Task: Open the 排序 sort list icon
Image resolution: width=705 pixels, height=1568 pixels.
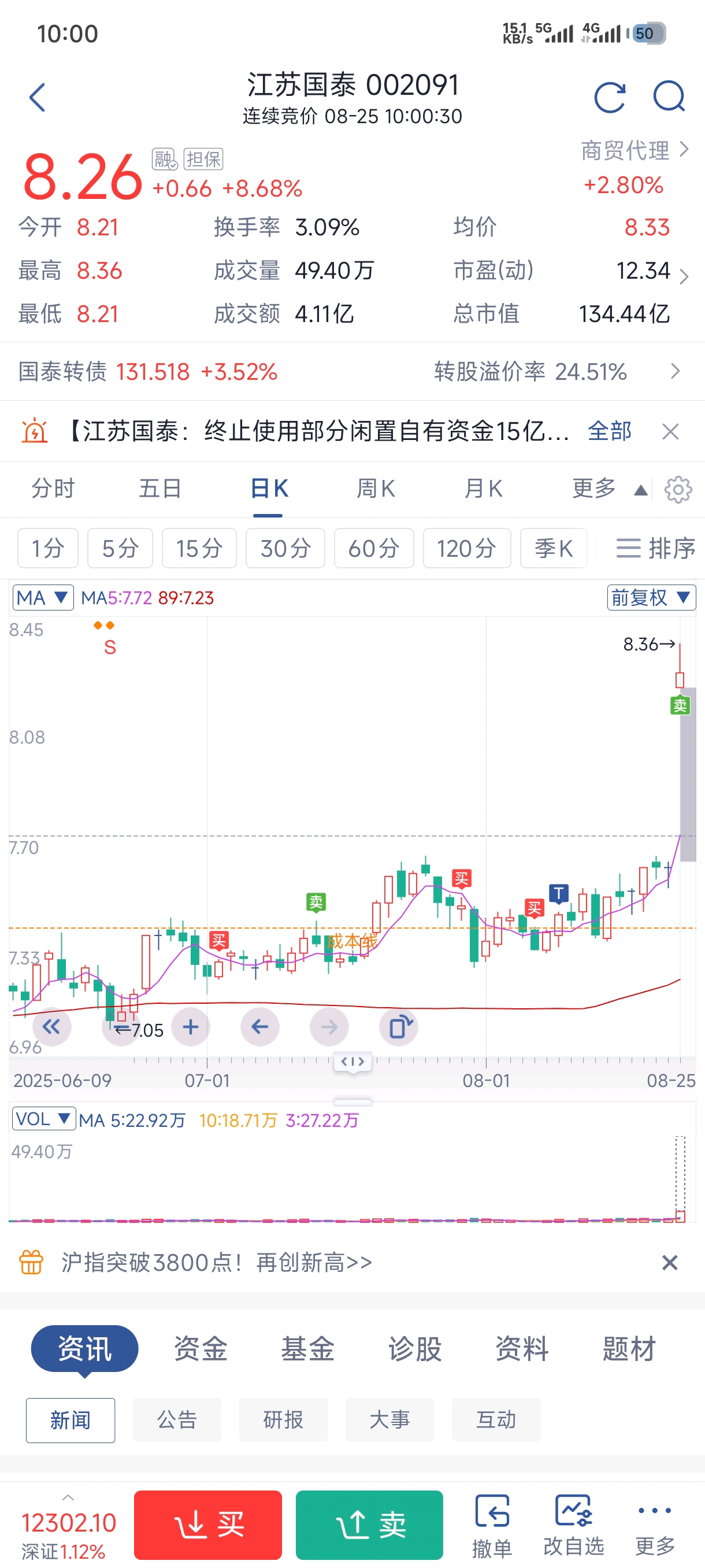Action: 656,549
